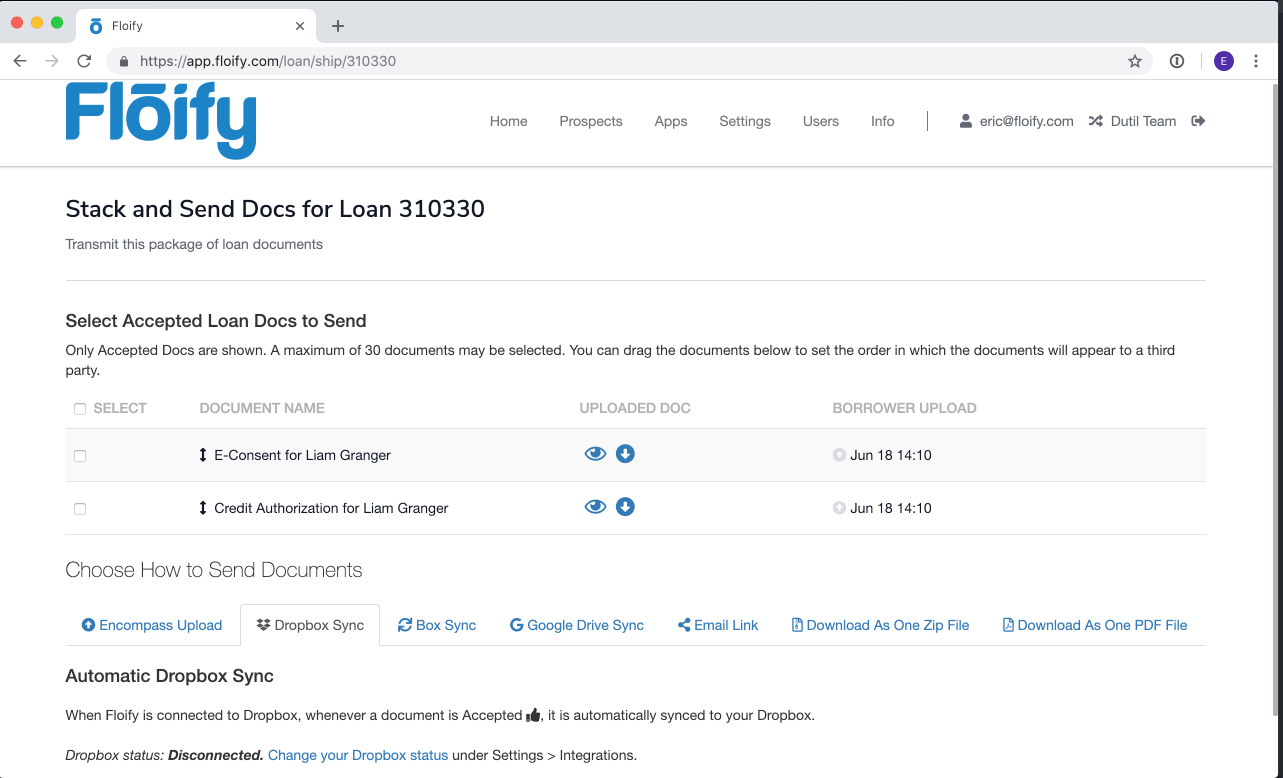Check the E-Consent for Liam Granger checkbox
Screen dimensions: 1283x778
point(80,456)
